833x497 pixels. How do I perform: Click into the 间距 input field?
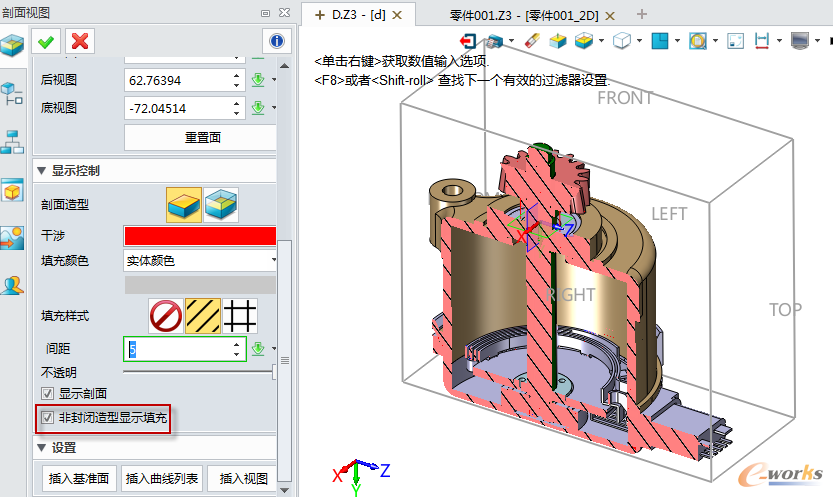[185, 348]
